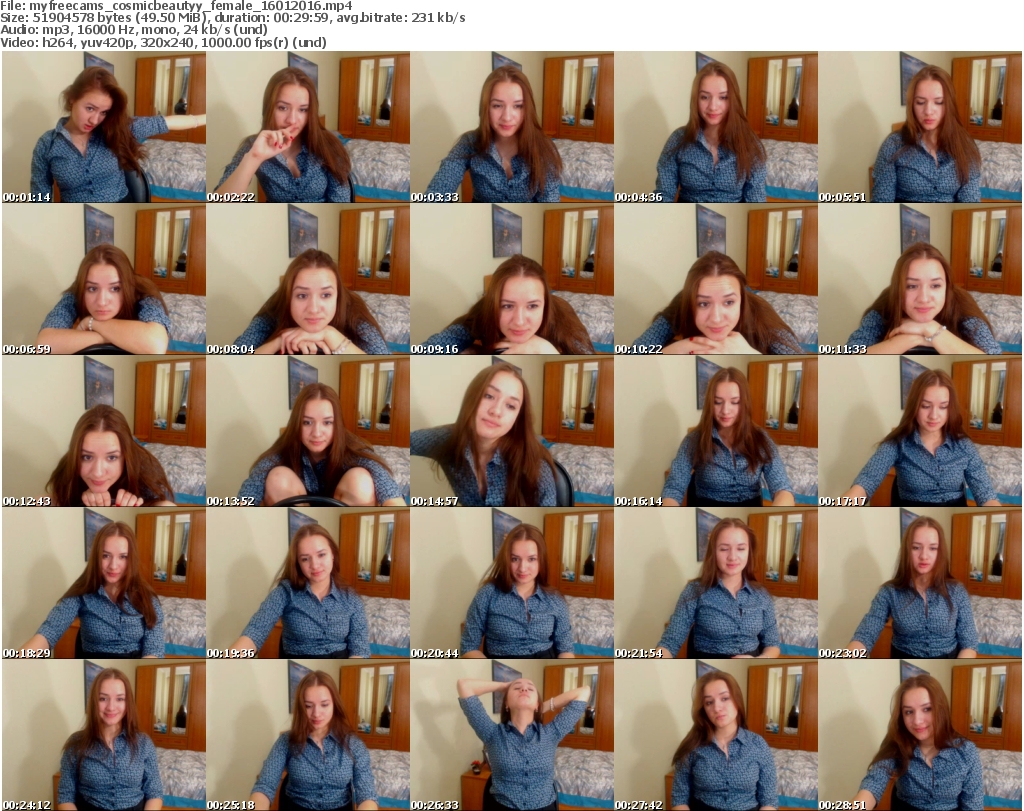Select the thumbnail stamped 00:18:29
Screen dimensions: 1024x811
point(104,584)
